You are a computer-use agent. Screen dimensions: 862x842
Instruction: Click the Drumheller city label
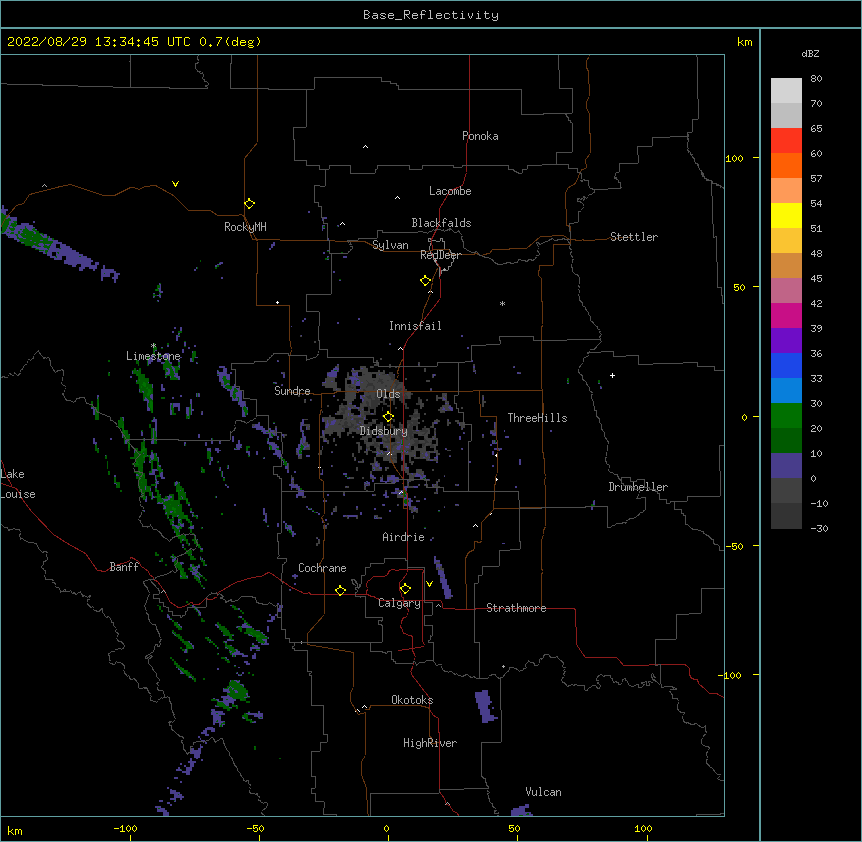pos(638,487)
